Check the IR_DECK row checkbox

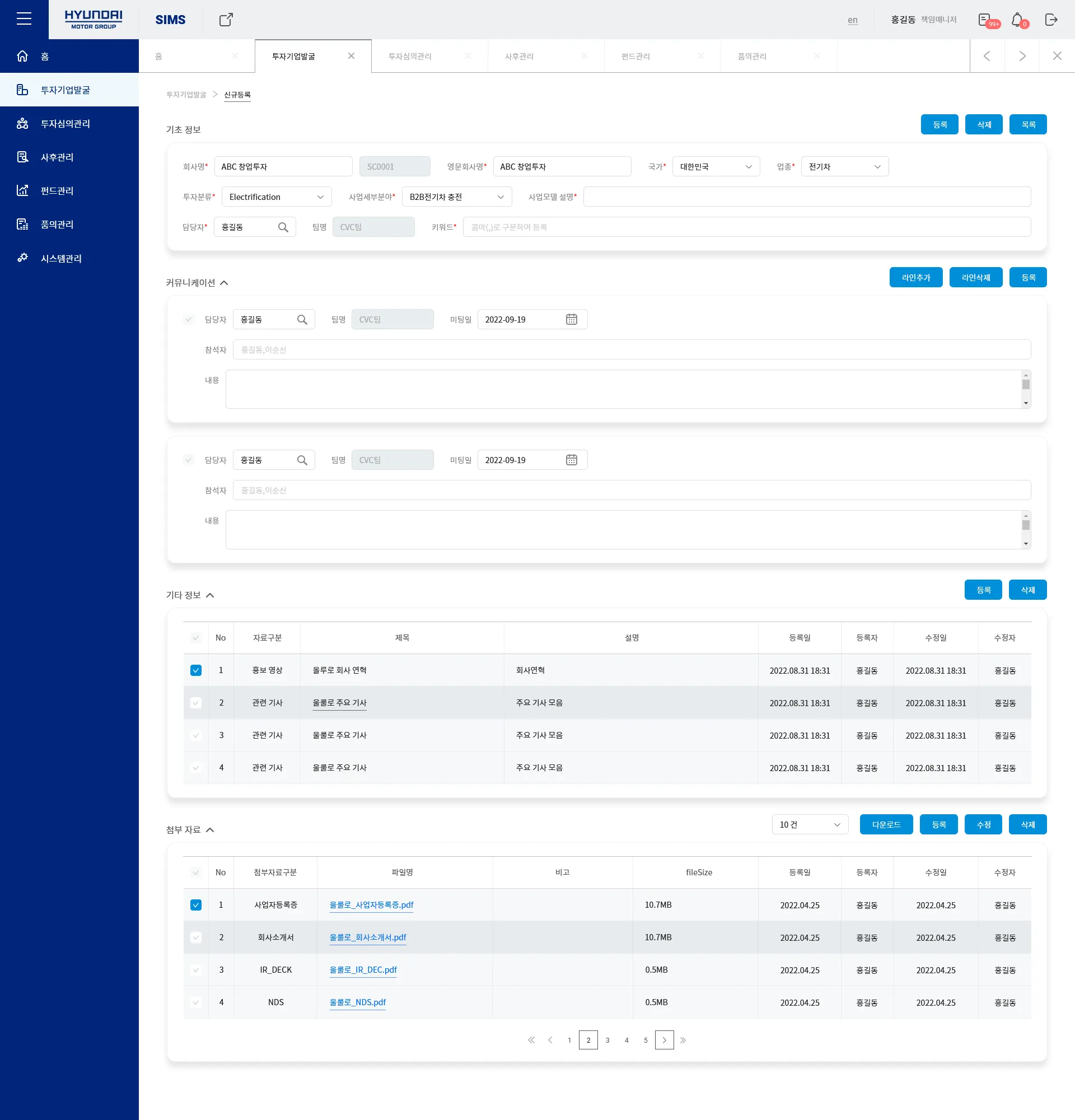[196, 970]
